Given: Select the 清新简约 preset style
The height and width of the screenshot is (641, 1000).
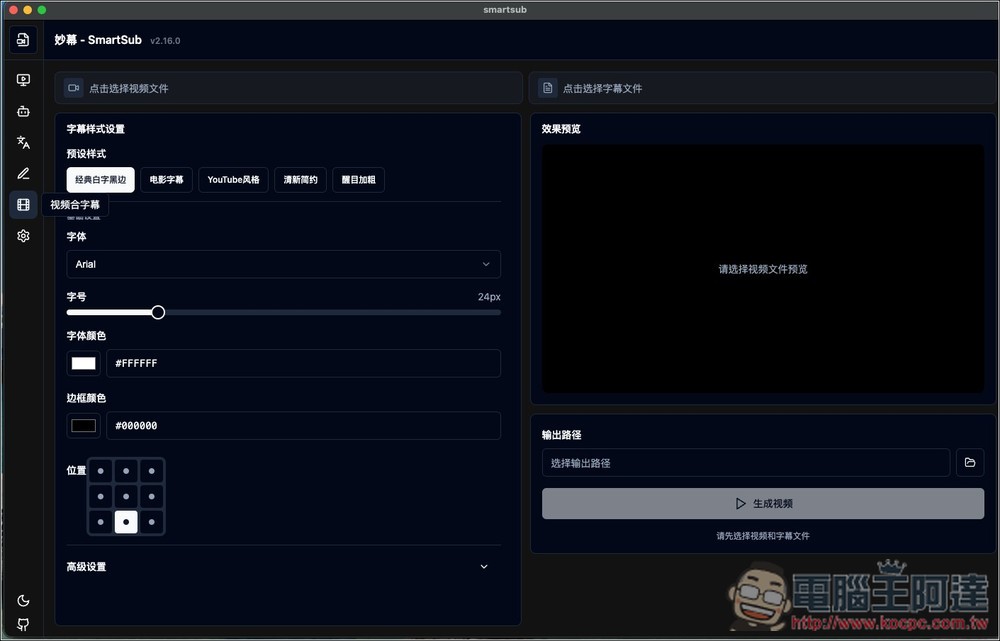Looking at the screenshot, I should (x=300, y=180).
